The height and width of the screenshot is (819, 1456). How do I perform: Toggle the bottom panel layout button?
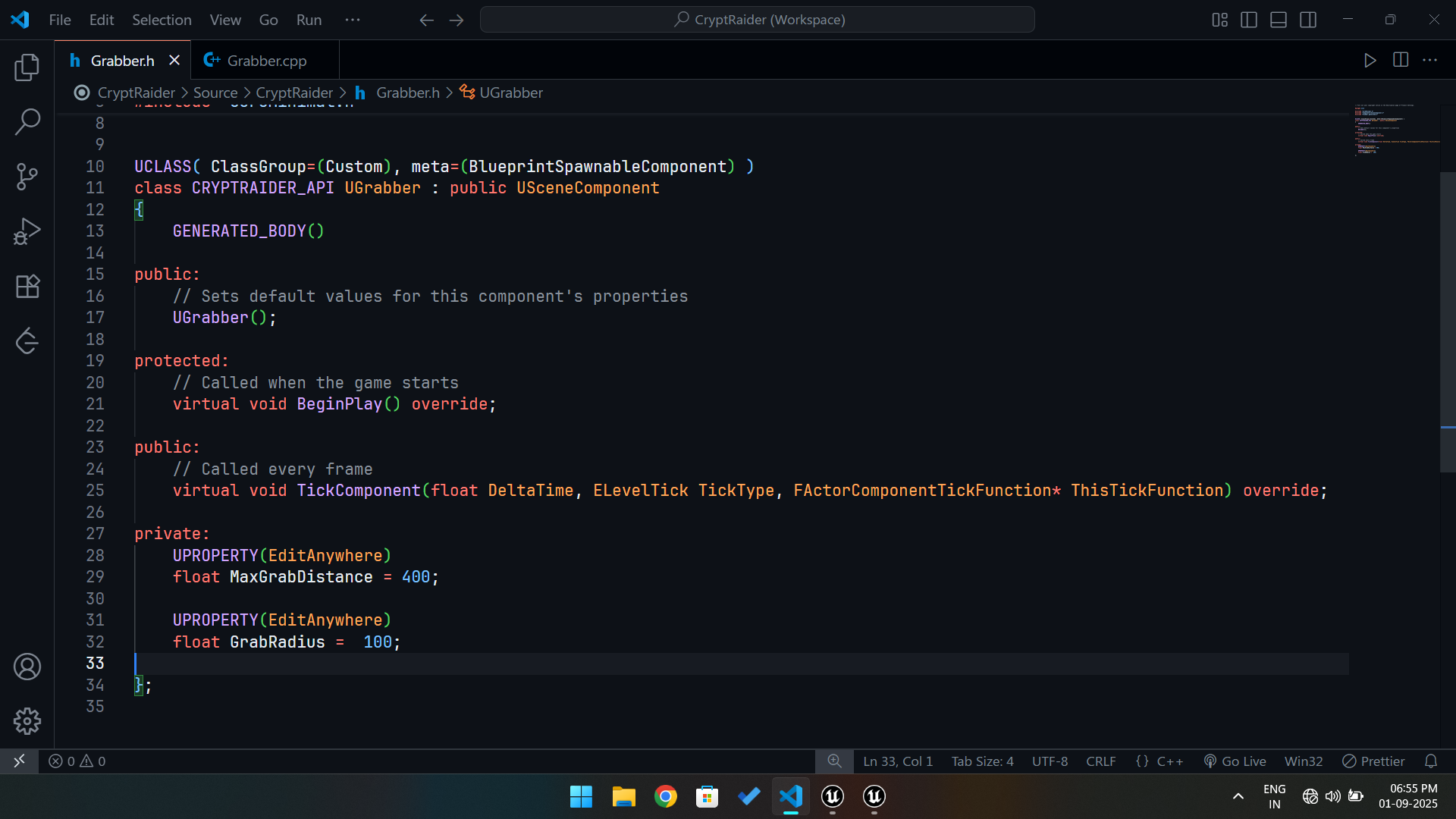(x=1279, y=20)
